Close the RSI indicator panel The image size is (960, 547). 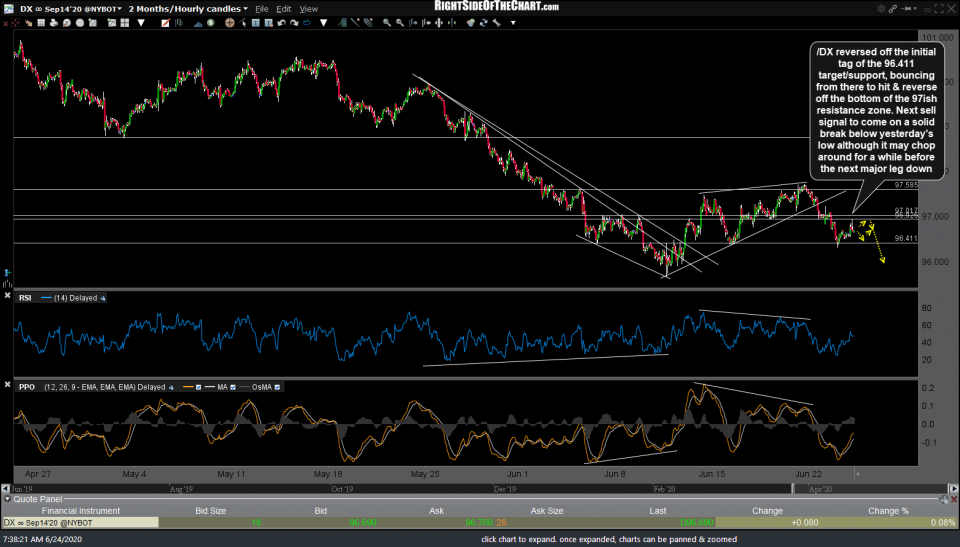9,297
